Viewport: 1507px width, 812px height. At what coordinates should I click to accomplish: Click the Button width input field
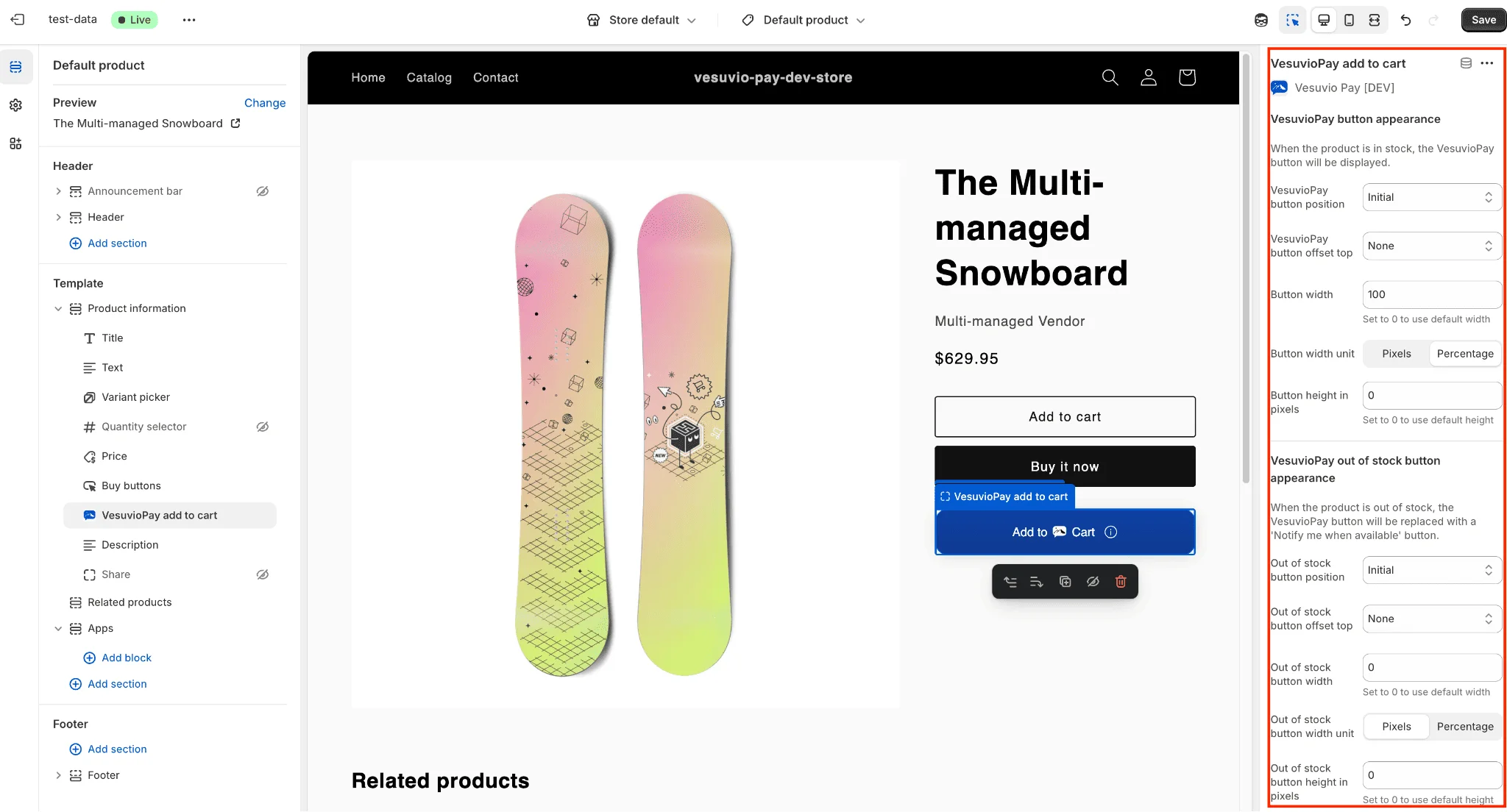[x=1431, y=294]
